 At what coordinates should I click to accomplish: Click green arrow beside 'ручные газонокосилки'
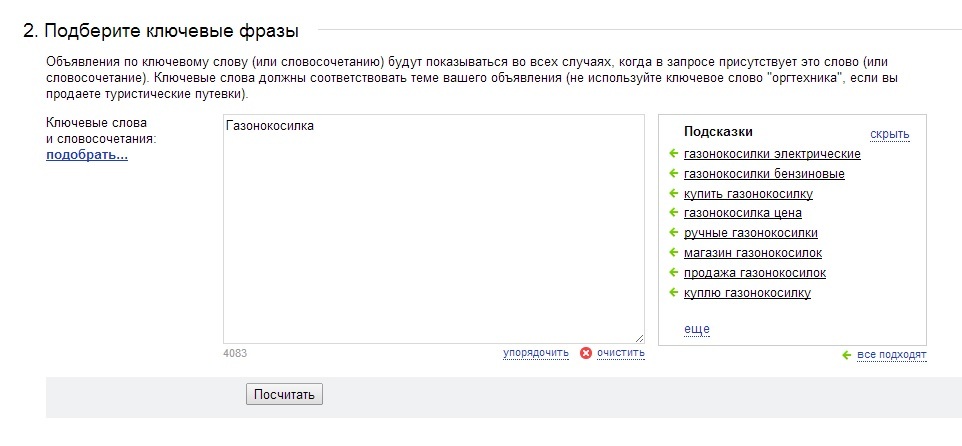point(673,233)
